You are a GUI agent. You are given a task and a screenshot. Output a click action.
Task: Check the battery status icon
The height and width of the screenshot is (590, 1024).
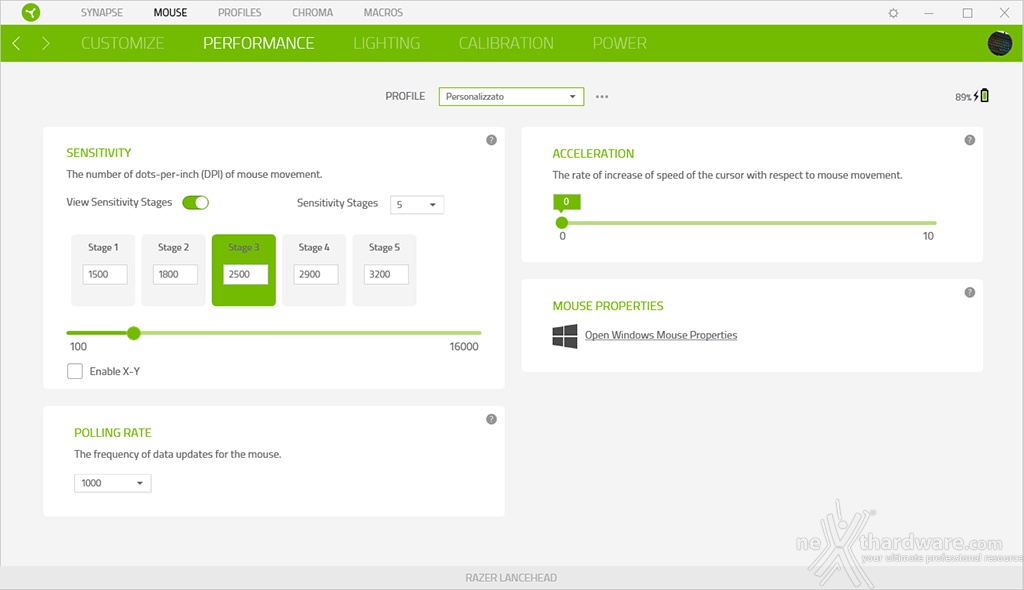pyautogui.click(x=984, y=95)
